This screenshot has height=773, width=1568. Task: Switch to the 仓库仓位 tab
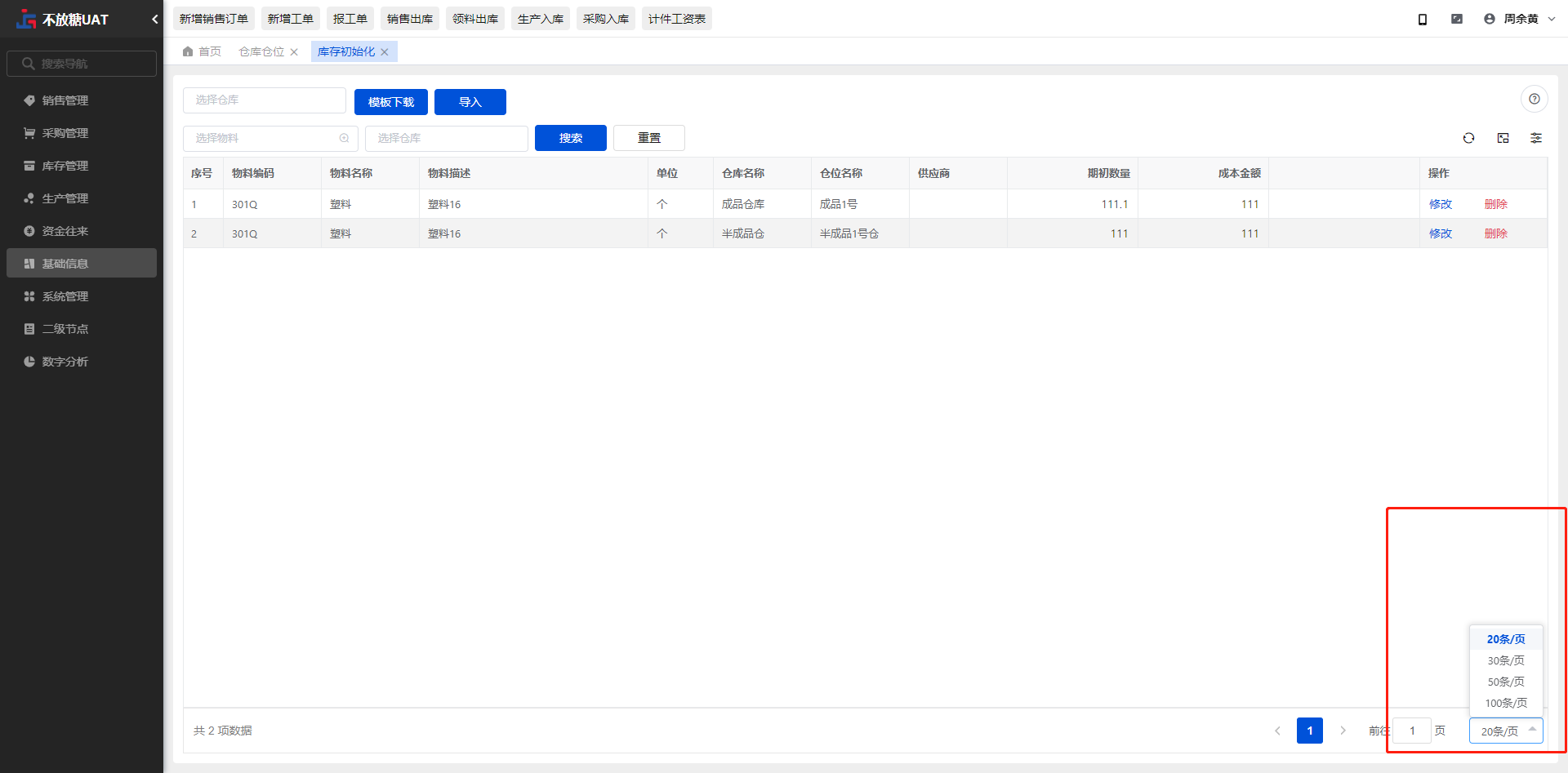[x=261, y=51]
